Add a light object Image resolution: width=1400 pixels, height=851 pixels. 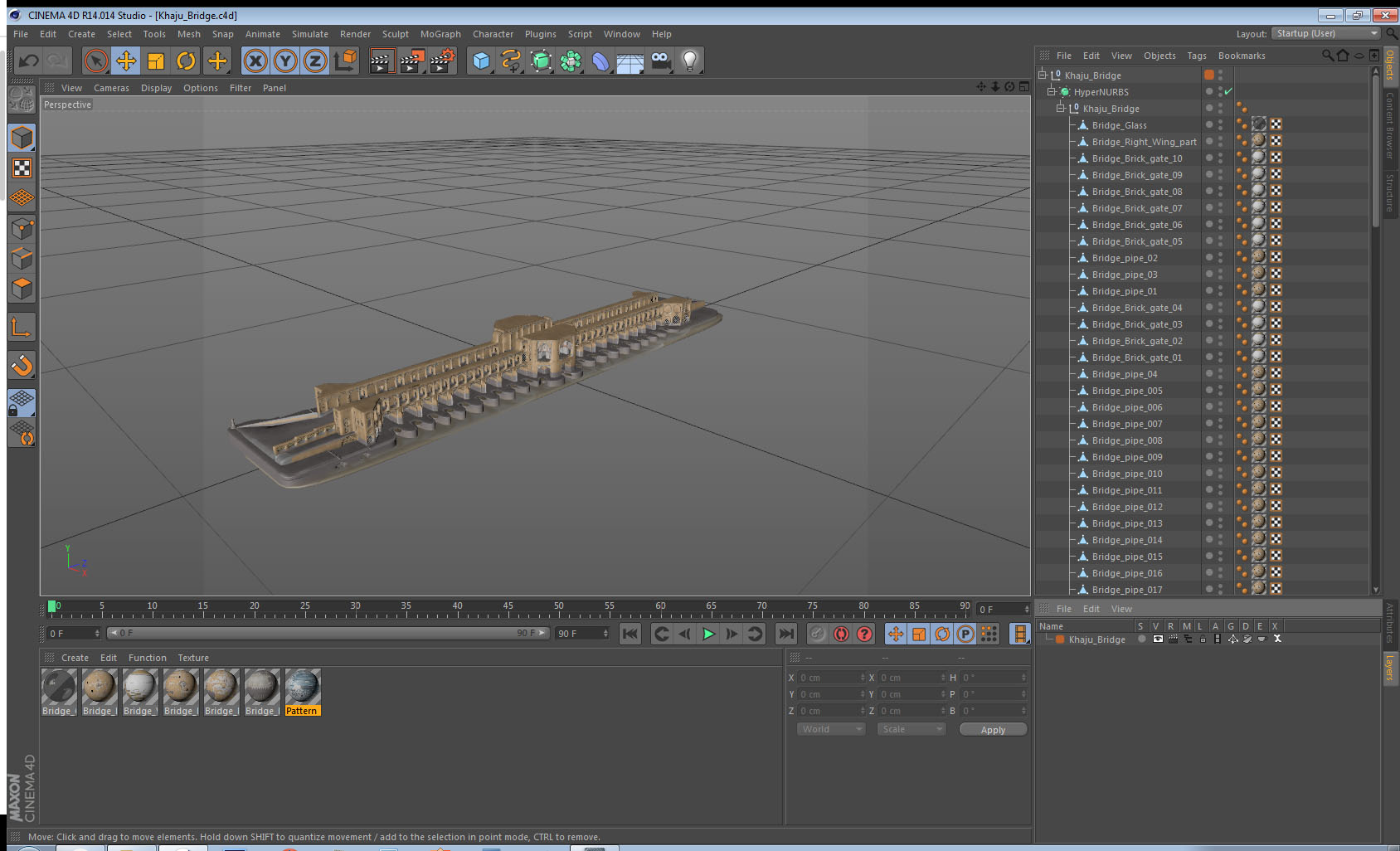[x=690, y=61]
